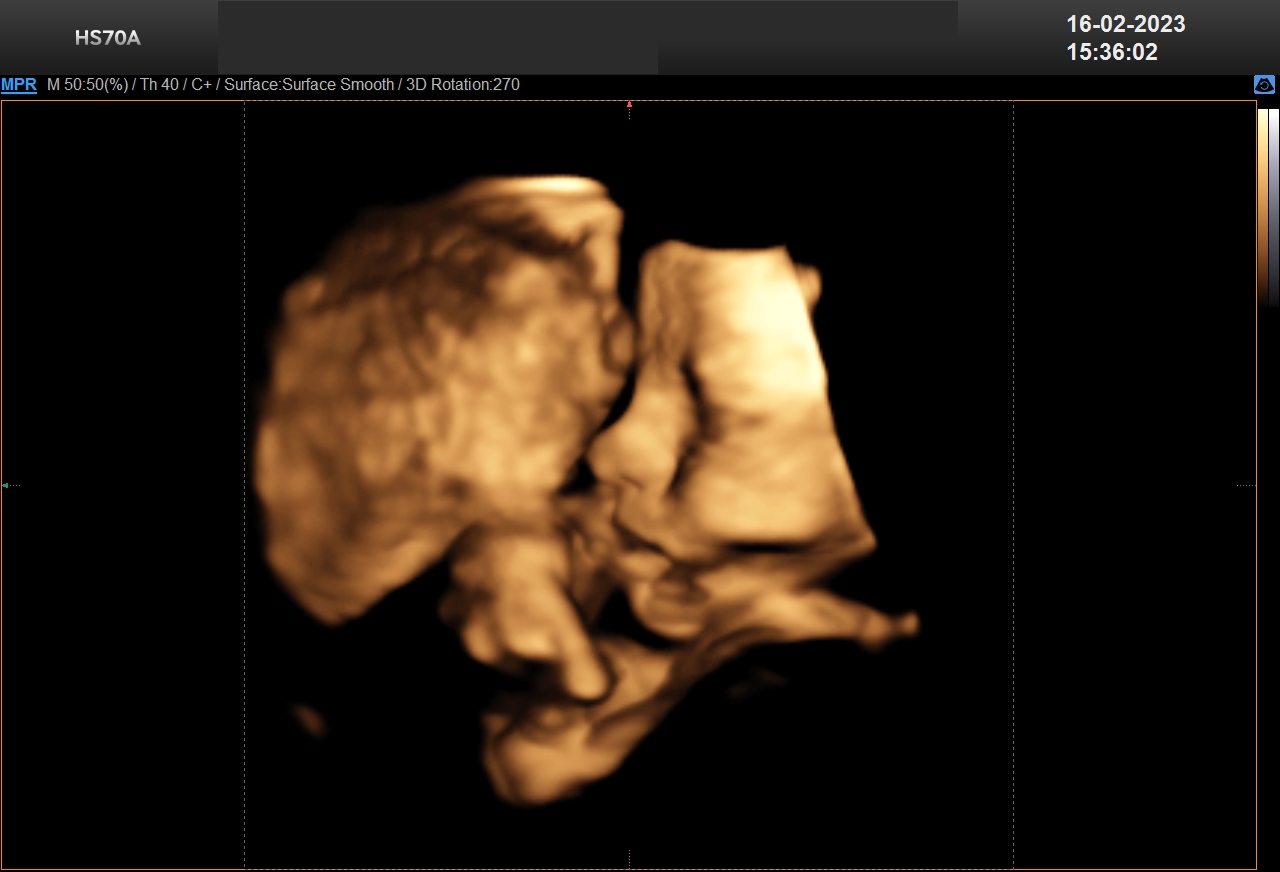
Task: Open the MPR view link
Action: 19,85
